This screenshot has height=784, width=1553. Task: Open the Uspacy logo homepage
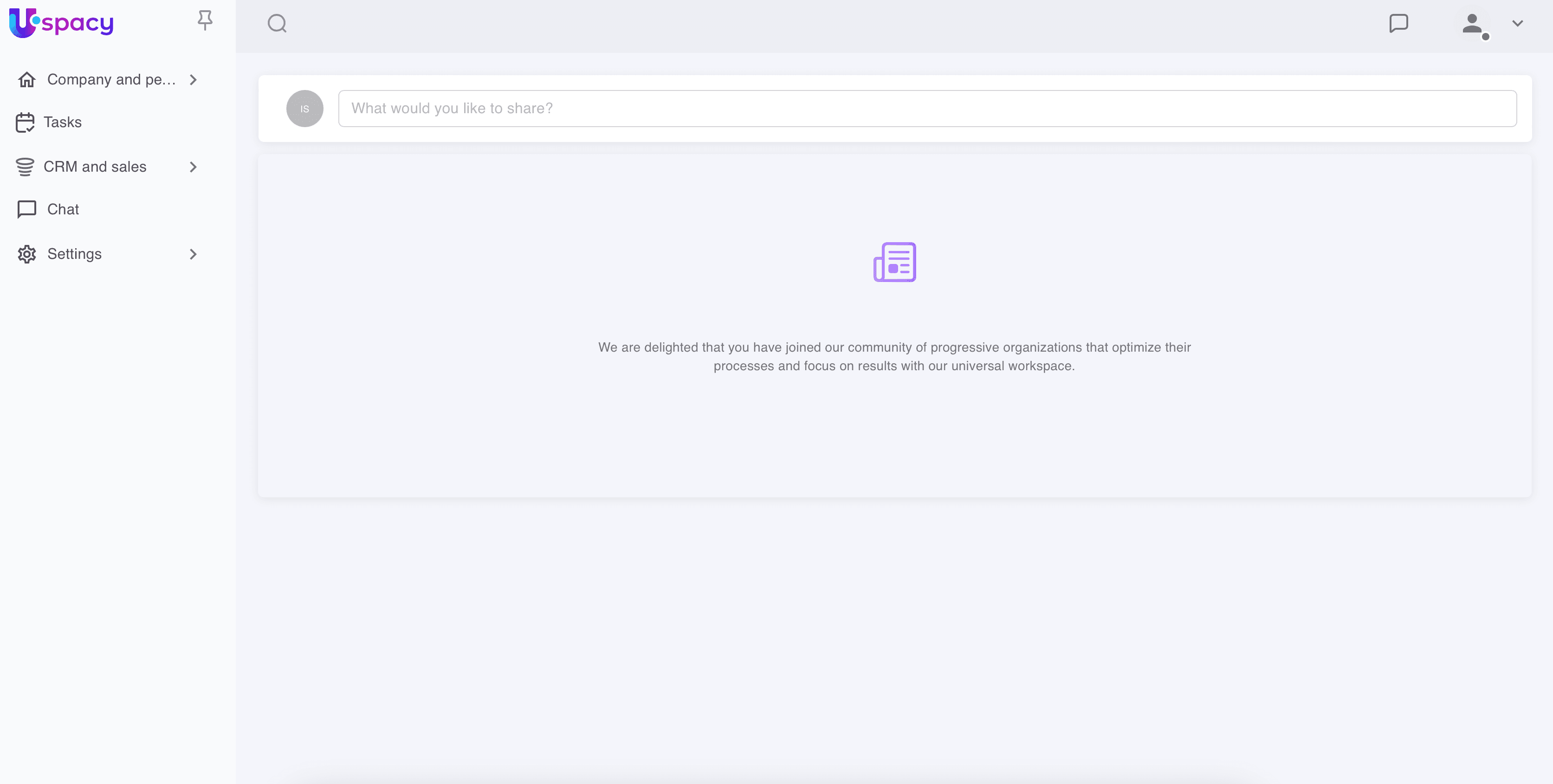pos(61,23)
